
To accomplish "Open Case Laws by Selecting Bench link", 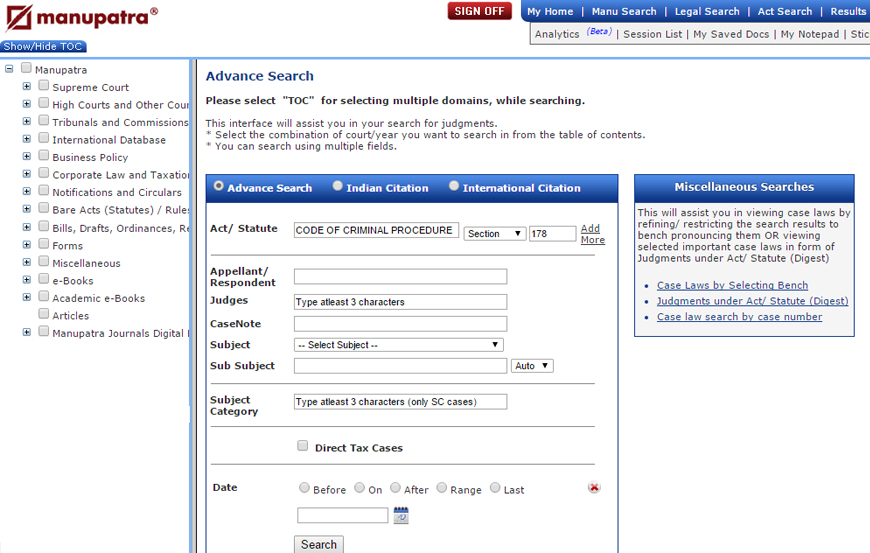I will 732,285.
